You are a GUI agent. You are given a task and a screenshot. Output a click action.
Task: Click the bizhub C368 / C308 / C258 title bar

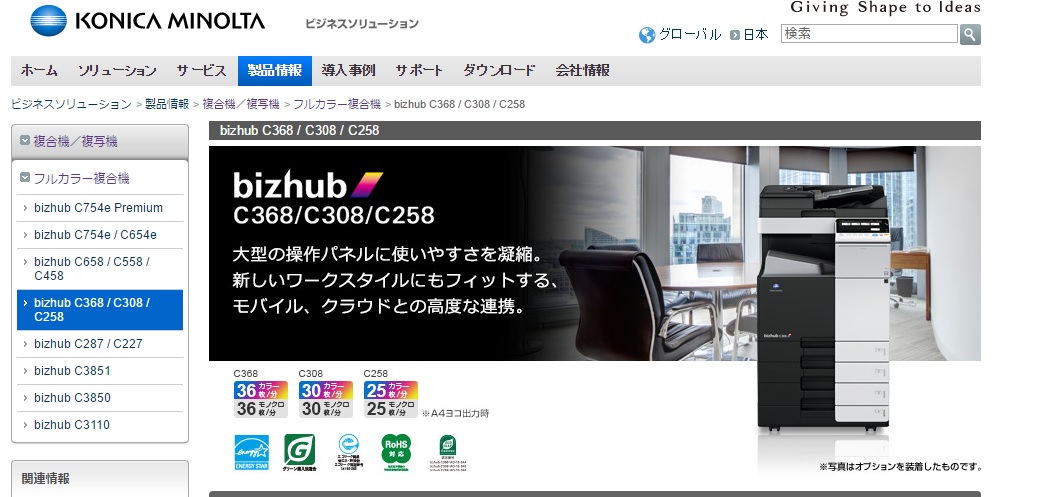pyautogui.click(x=595, y=130)
